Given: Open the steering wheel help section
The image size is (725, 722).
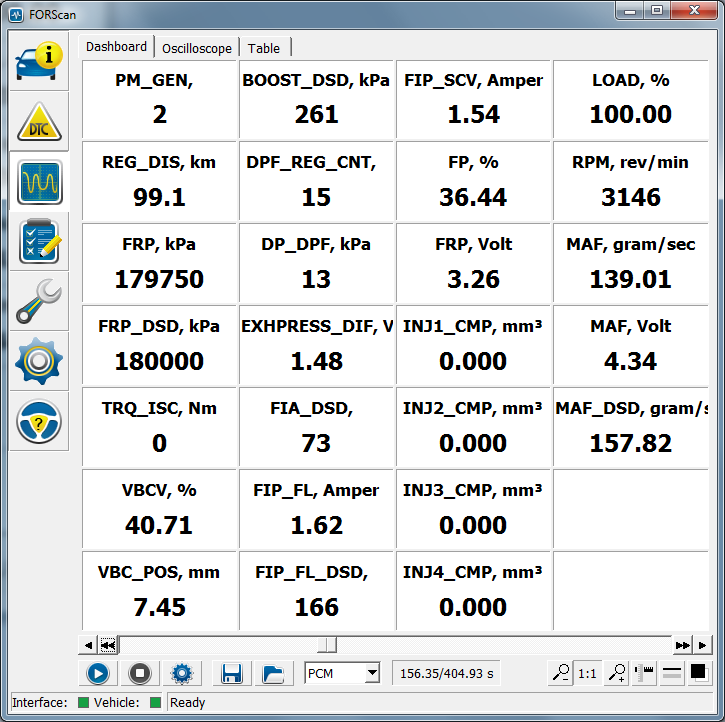Looking at the screenshot, I should coord(39,421).
